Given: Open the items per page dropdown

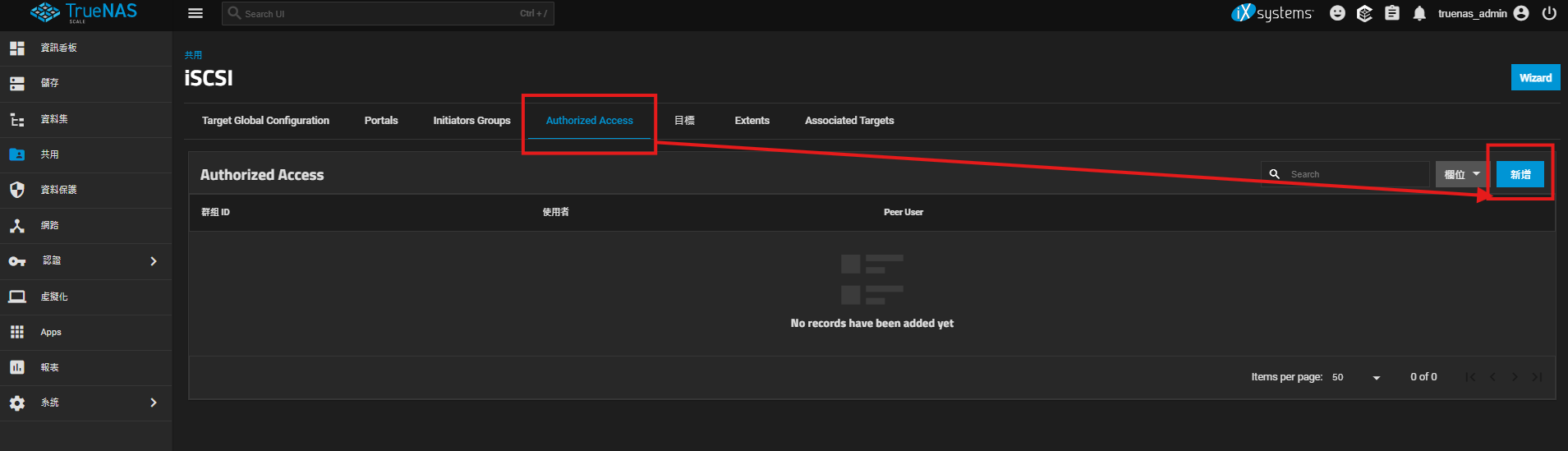Looking at the screenshot, I should tap(1356, 377).
